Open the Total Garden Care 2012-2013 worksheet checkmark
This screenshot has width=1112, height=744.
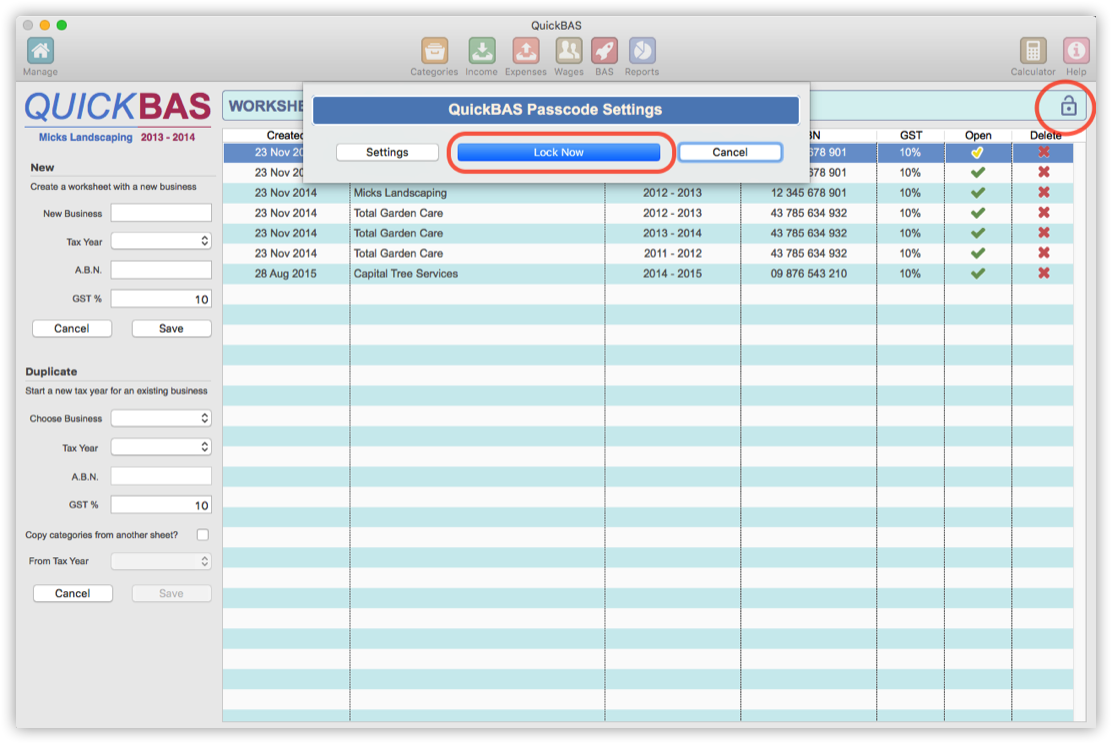(x=977, y=213)
